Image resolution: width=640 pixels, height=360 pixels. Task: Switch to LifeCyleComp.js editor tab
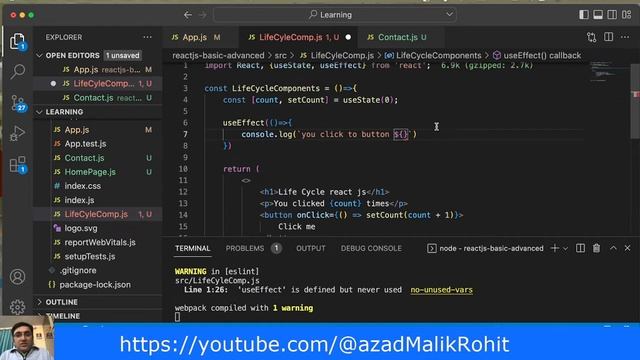[298, 37]
